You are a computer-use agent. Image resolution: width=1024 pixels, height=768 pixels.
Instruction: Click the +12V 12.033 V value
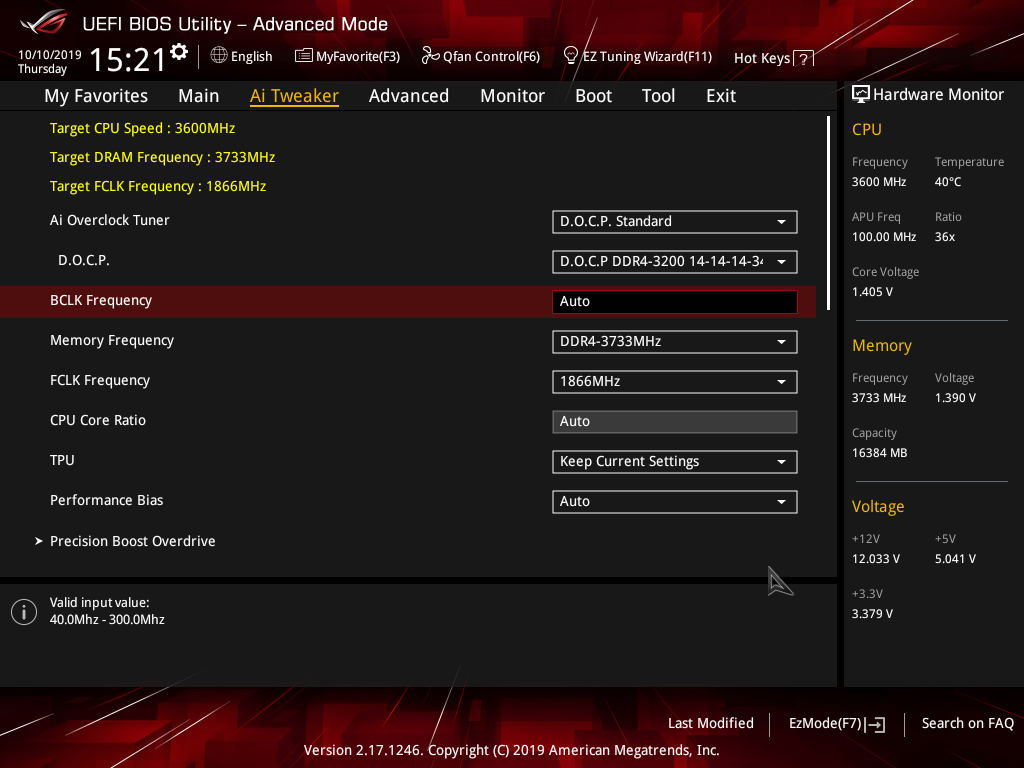pyautogui.click(x=876, y=559)
